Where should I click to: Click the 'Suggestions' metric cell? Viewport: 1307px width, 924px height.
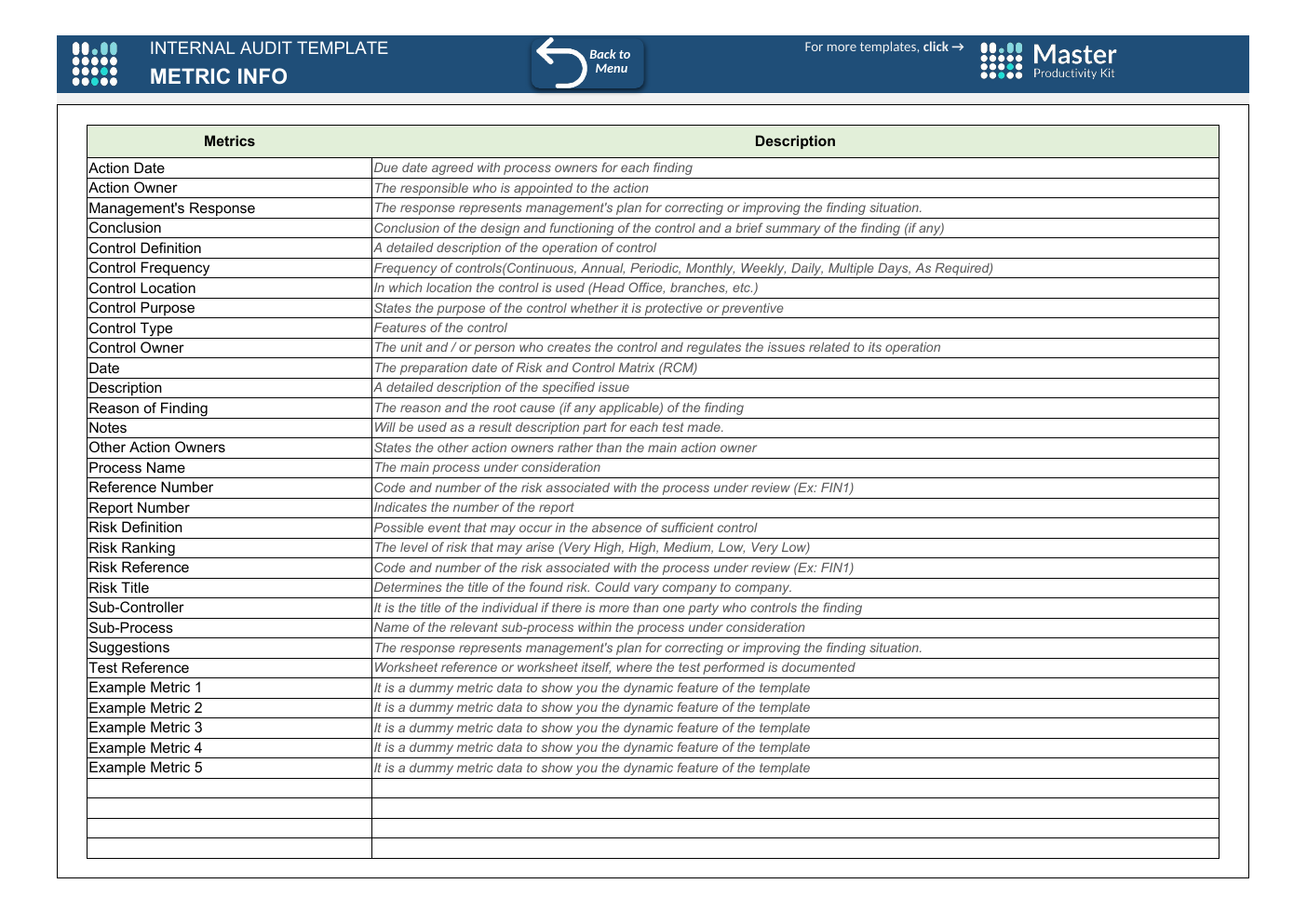pyautogui.click(x=229, y=648)
